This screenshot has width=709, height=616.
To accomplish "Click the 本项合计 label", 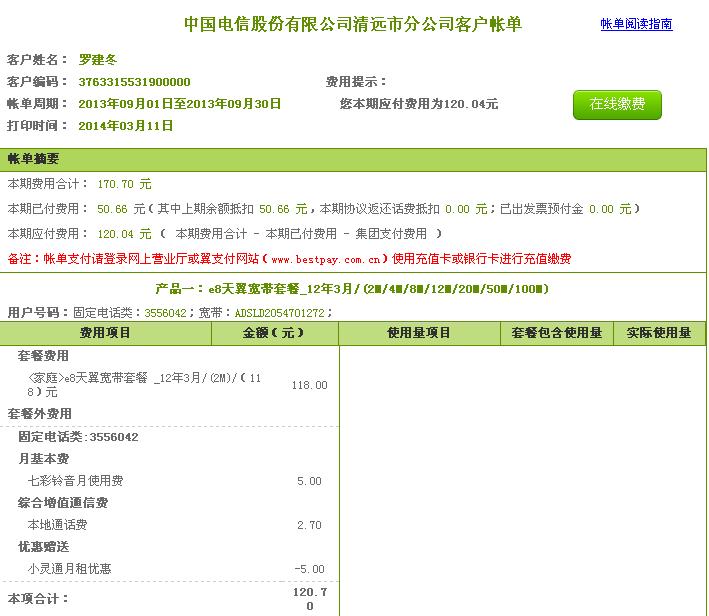I will [38, 599].
